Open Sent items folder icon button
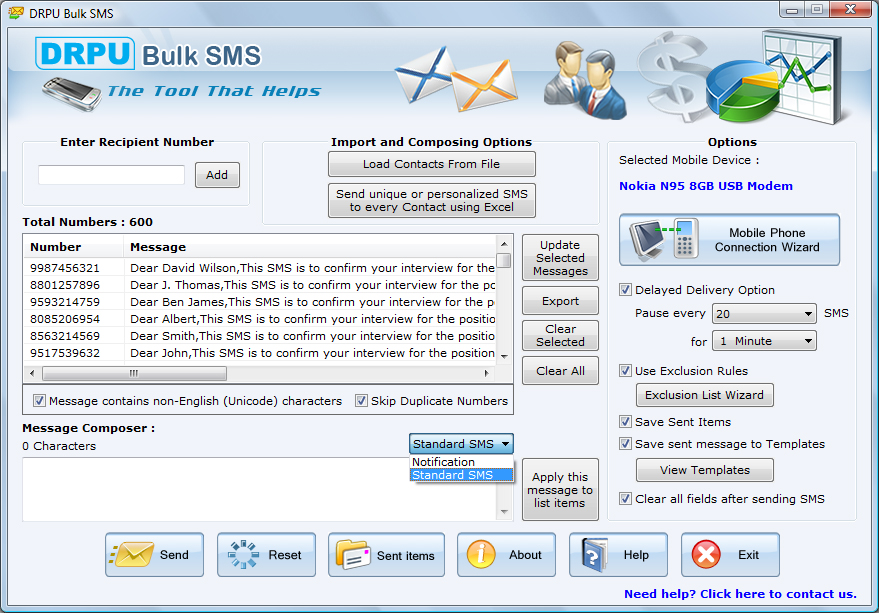879x613 pixels. [x=386, y=555]
